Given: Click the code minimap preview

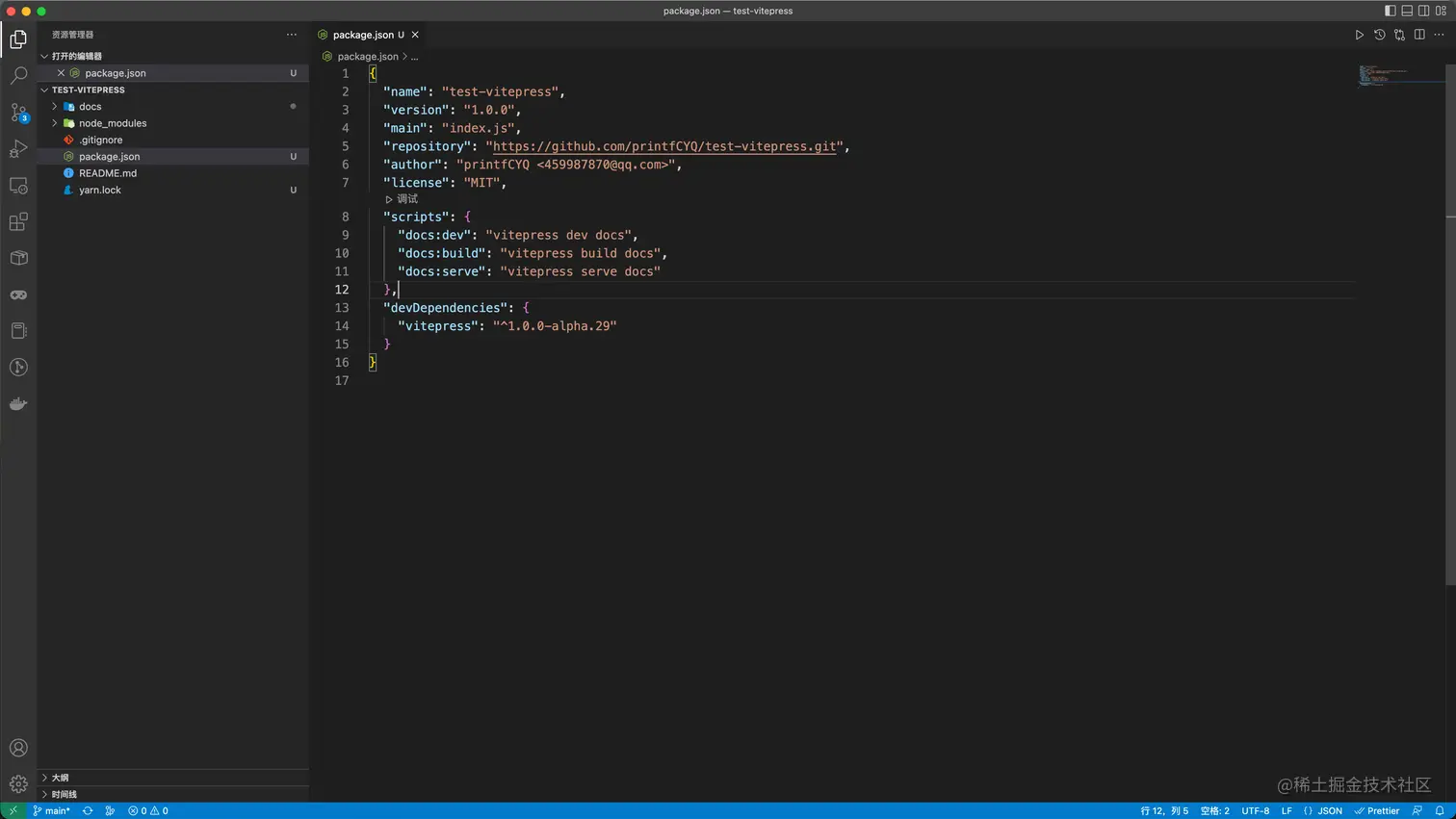Looking at the screenshot, I should (1383, 76).
